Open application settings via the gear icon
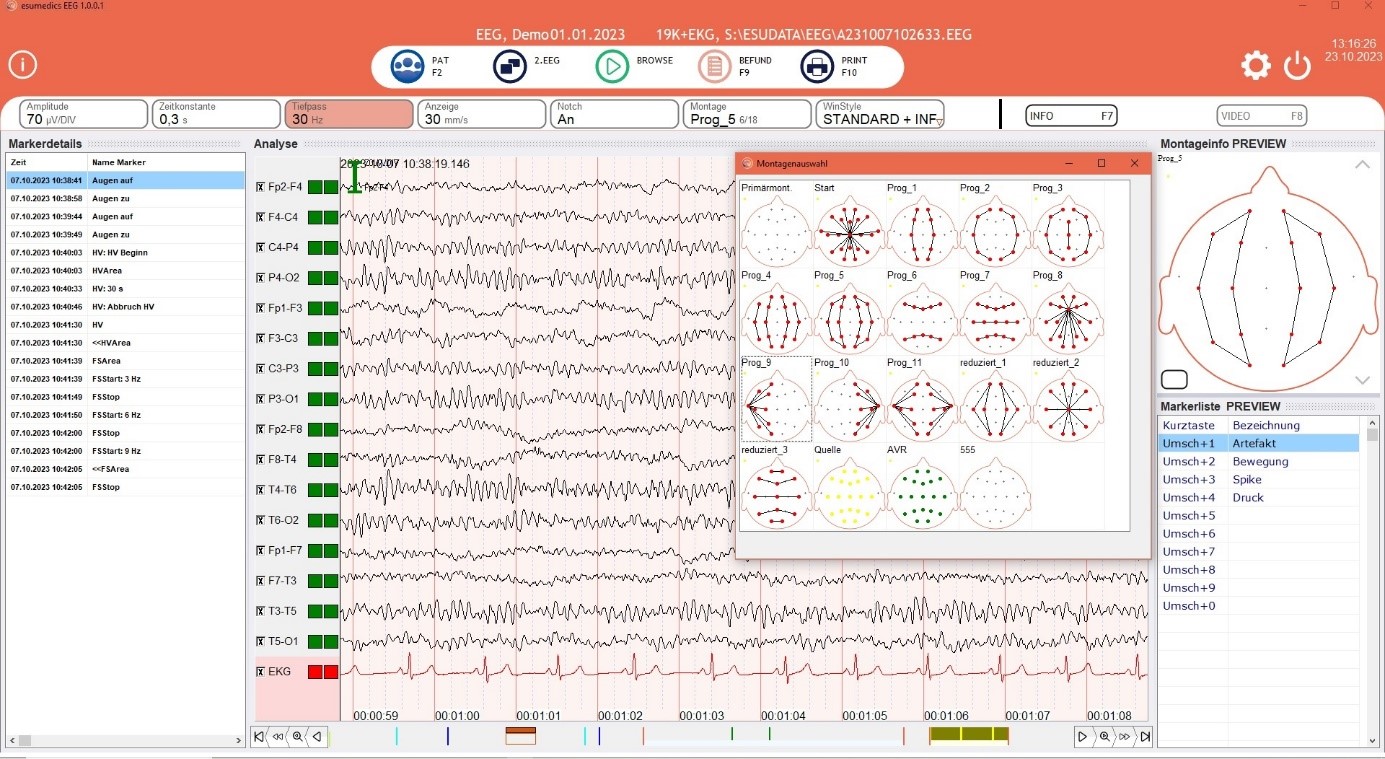The width and height of the screenshot is (1385, 759). [1256, 64]
